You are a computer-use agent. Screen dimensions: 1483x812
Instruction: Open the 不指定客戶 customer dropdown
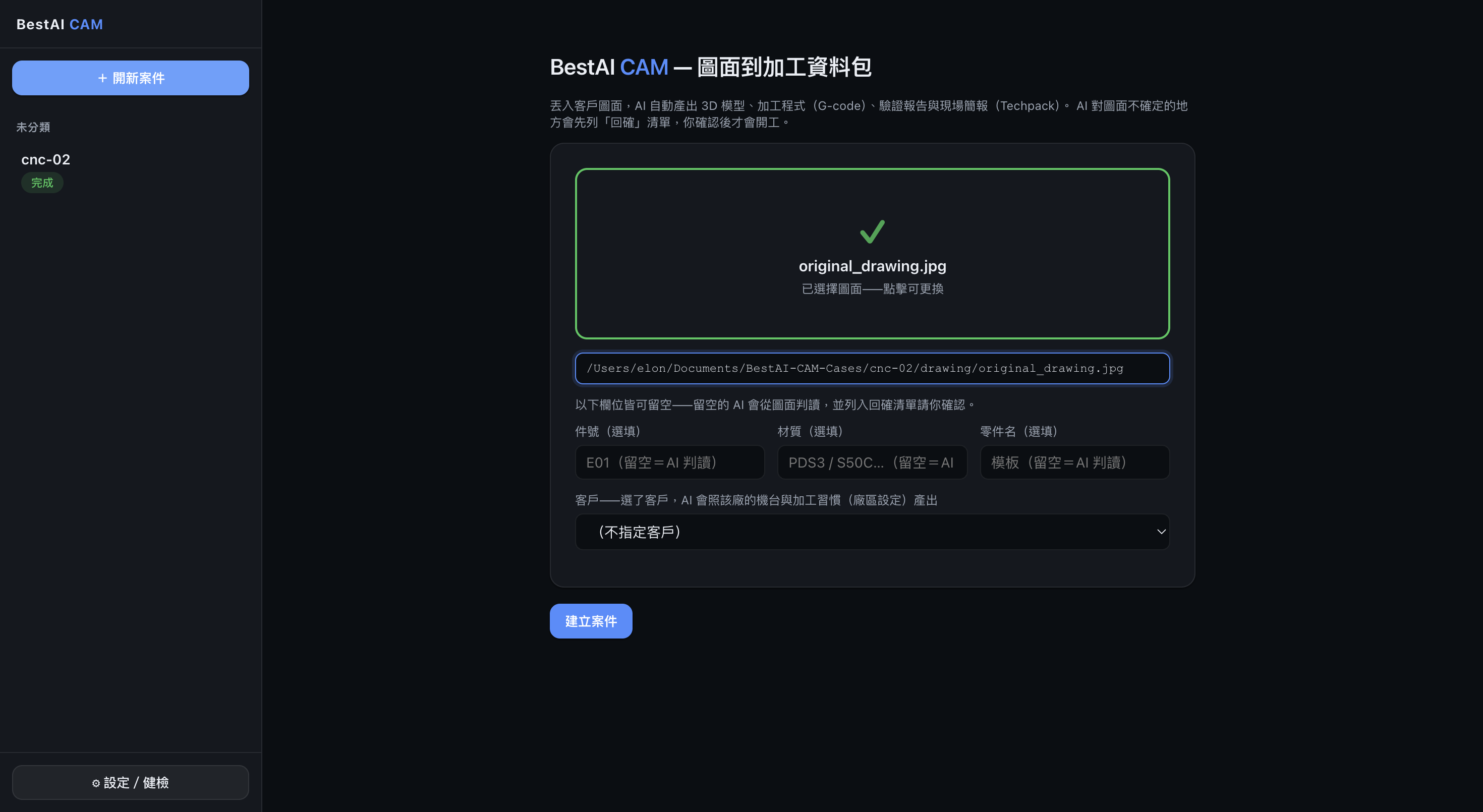coord(872,532)
